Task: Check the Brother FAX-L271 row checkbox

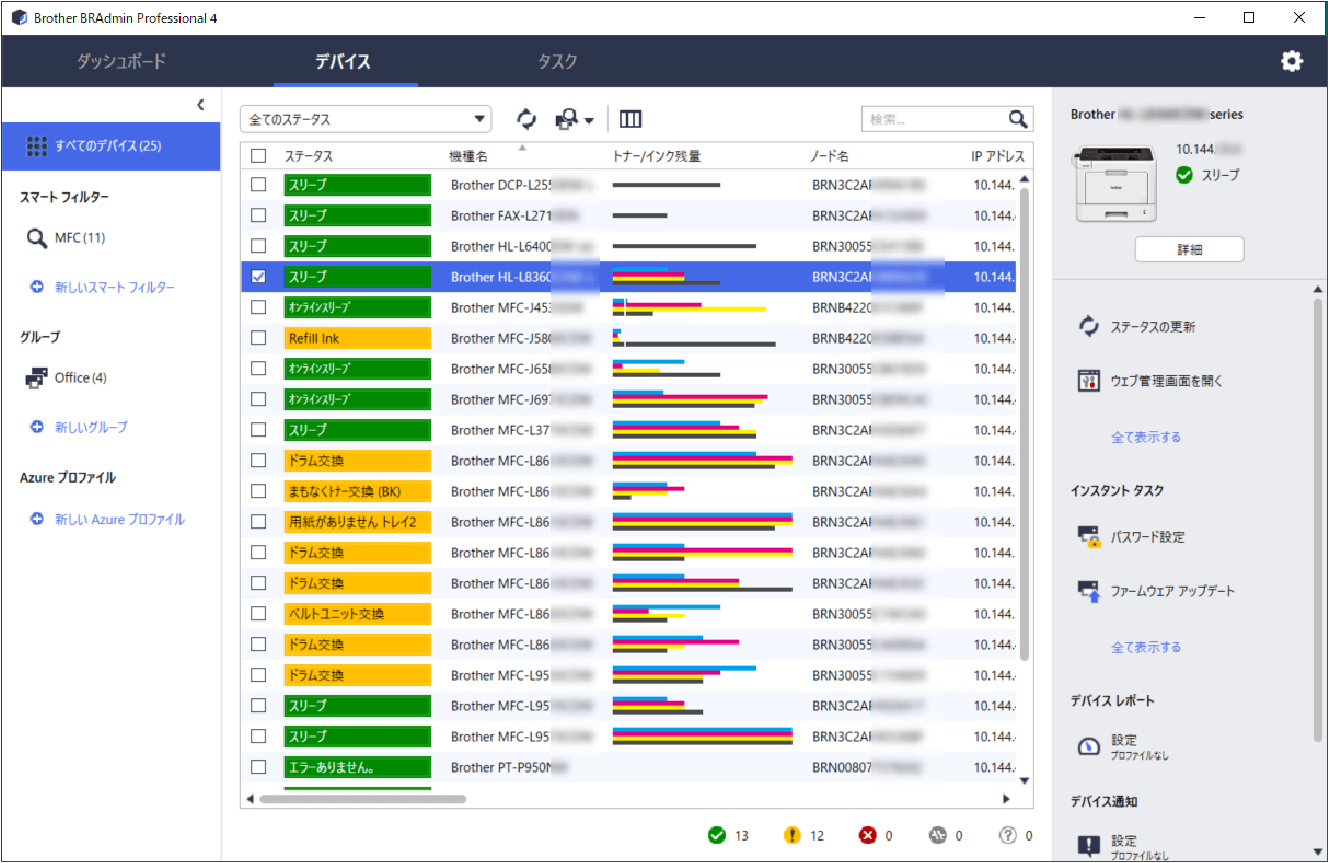Action: (x=259, y=215)
